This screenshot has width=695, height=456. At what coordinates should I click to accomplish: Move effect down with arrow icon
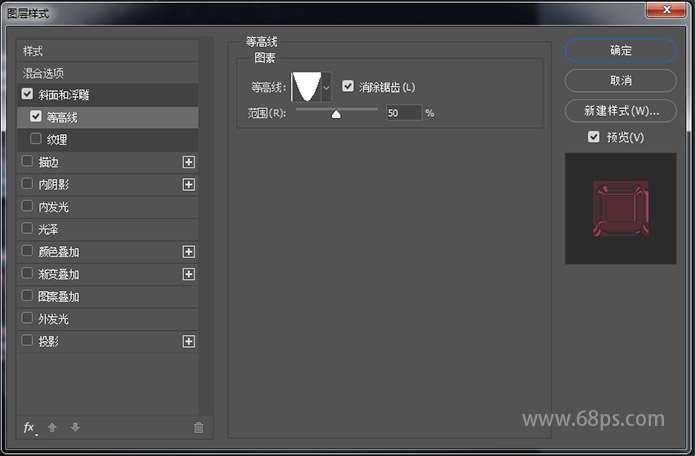coord(75,427)
